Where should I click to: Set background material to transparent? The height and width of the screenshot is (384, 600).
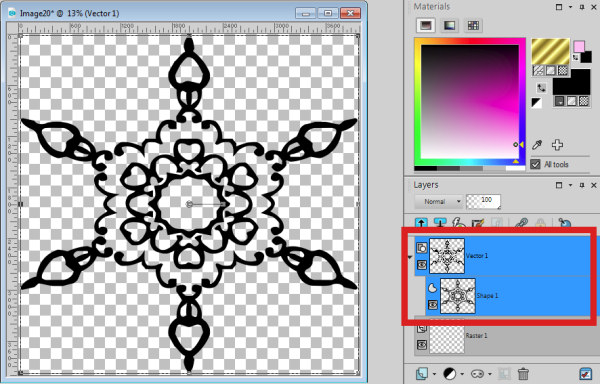point(584,101)
